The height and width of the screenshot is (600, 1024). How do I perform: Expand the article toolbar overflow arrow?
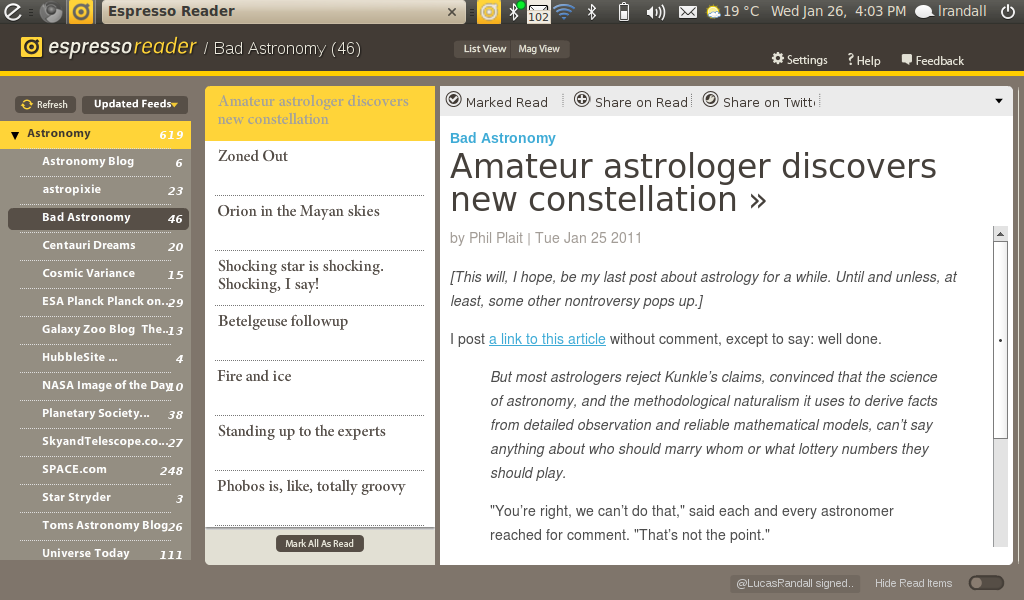coord(998,101)
